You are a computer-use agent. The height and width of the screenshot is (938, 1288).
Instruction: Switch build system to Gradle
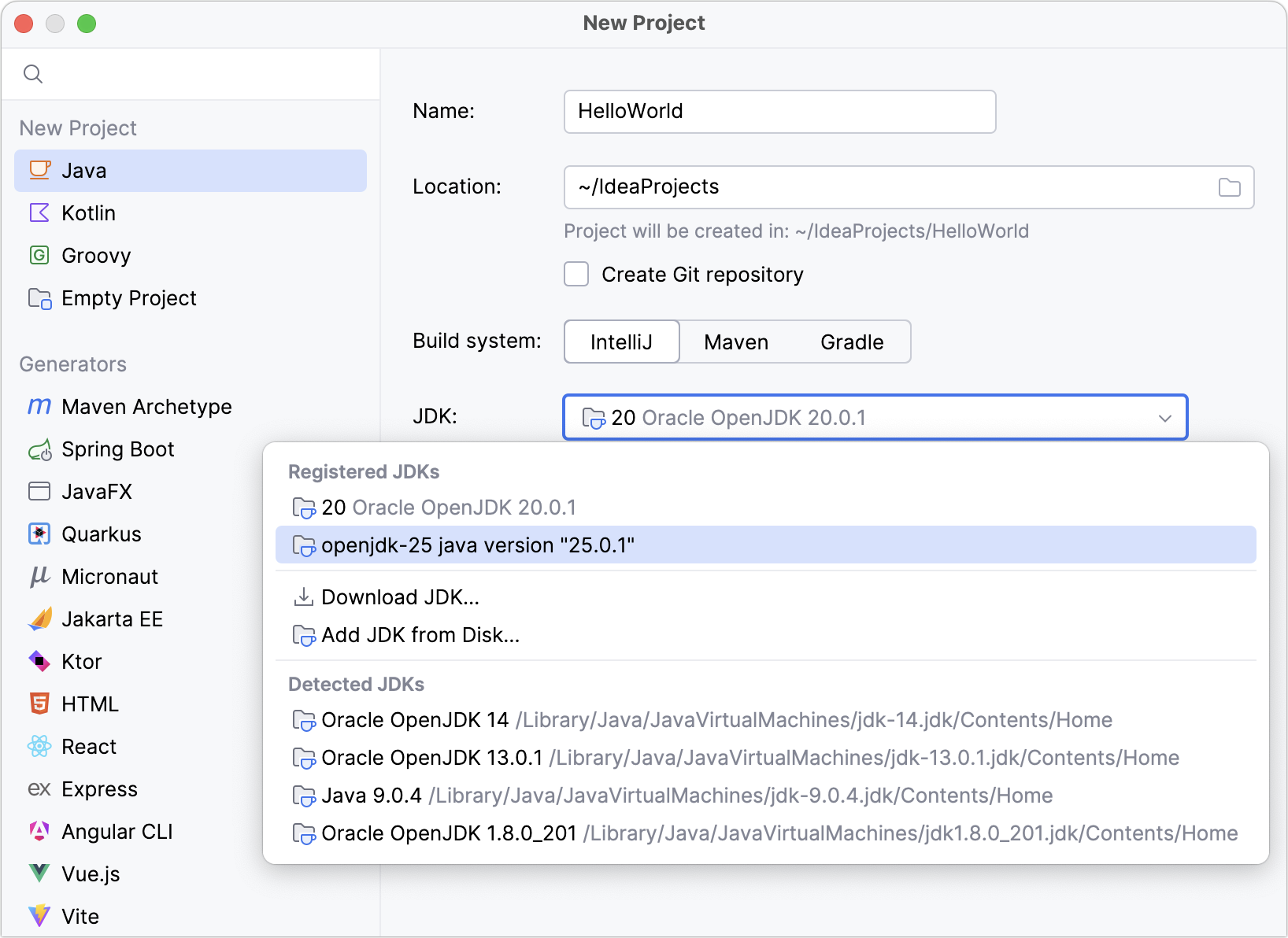click(851, 342)
